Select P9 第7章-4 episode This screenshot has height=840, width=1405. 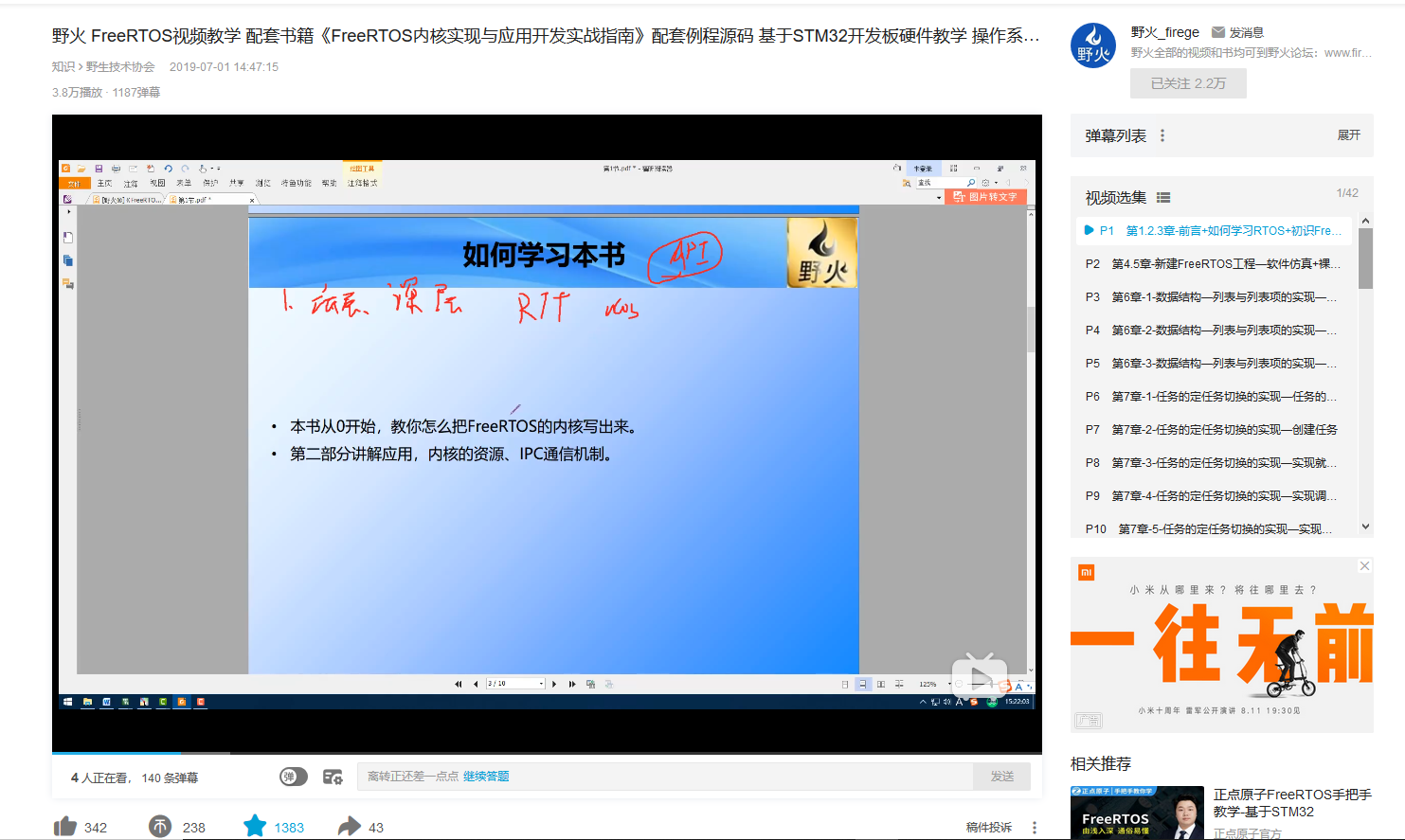pos(1215,496)
